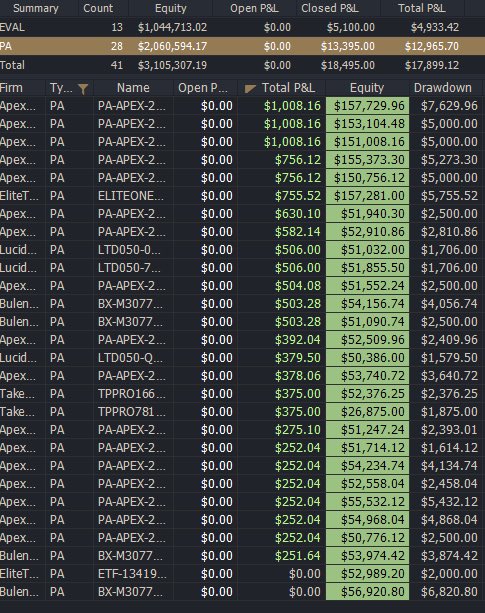This screenshot has width=485, height=613.
Task: Click the PA count value 28
Action: pyautogui.click(x=117, y=46)
